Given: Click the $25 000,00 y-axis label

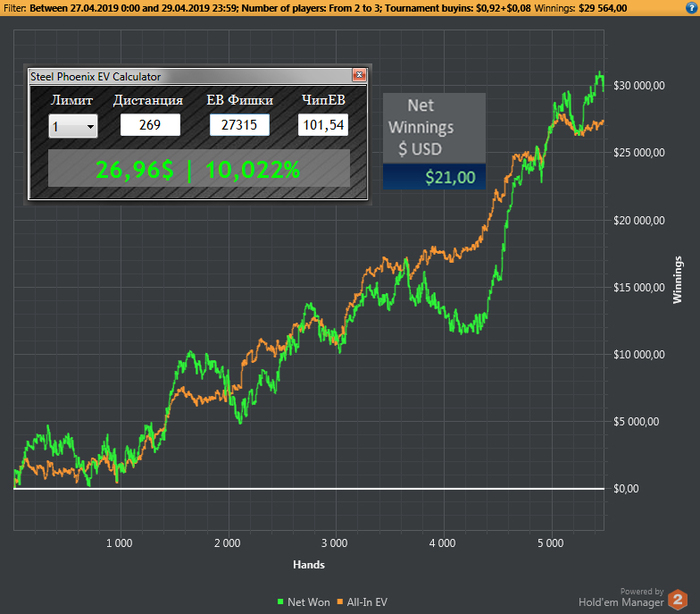Looking at the screenshot, I should pyautogui.click(x=639, y=153).
